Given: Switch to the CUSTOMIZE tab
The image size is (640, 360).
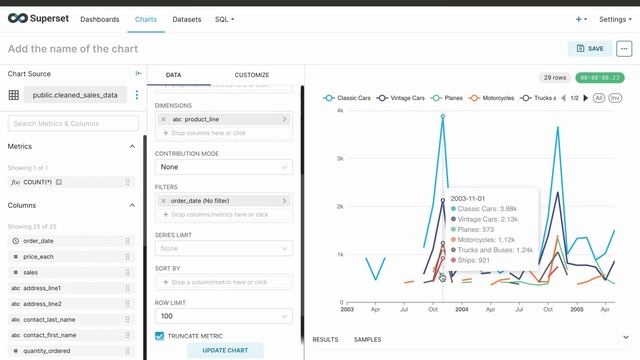Looking at the screenshot, I should click(x=252, y=75).
